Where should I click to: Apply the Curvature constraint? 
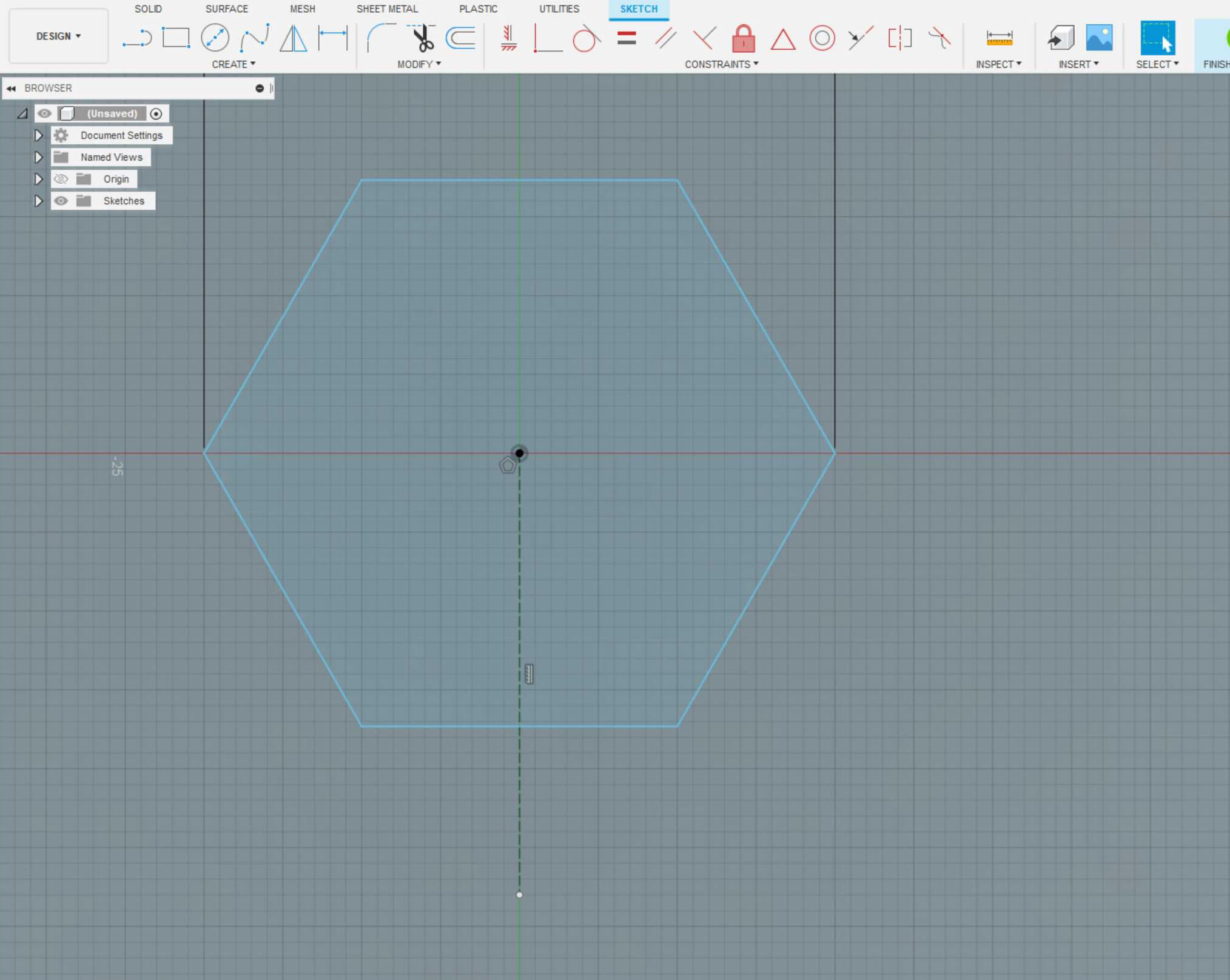tap(939, 38)
